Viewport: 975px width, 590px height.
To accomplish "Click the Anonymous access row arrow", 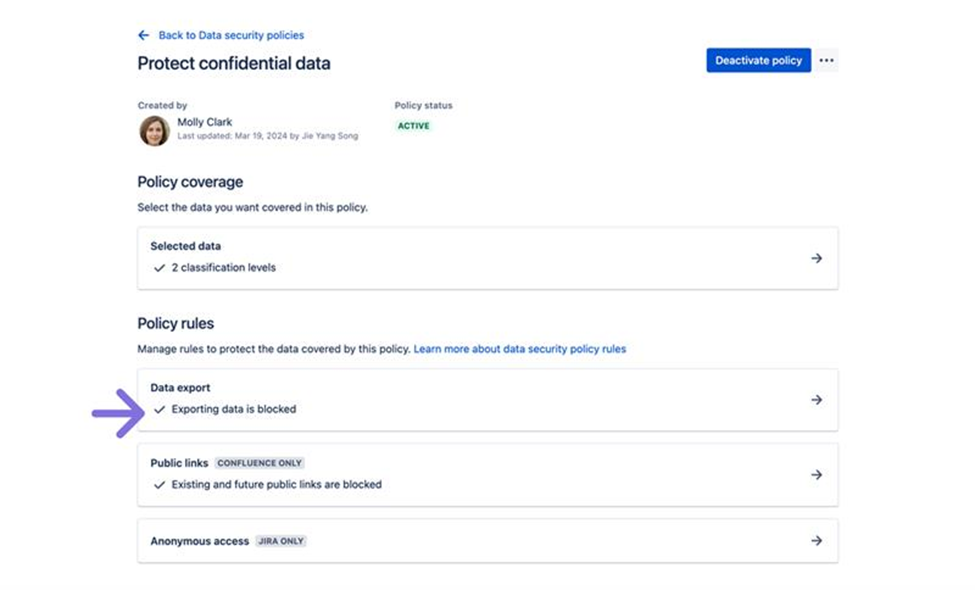I will (x=816, y=541).
